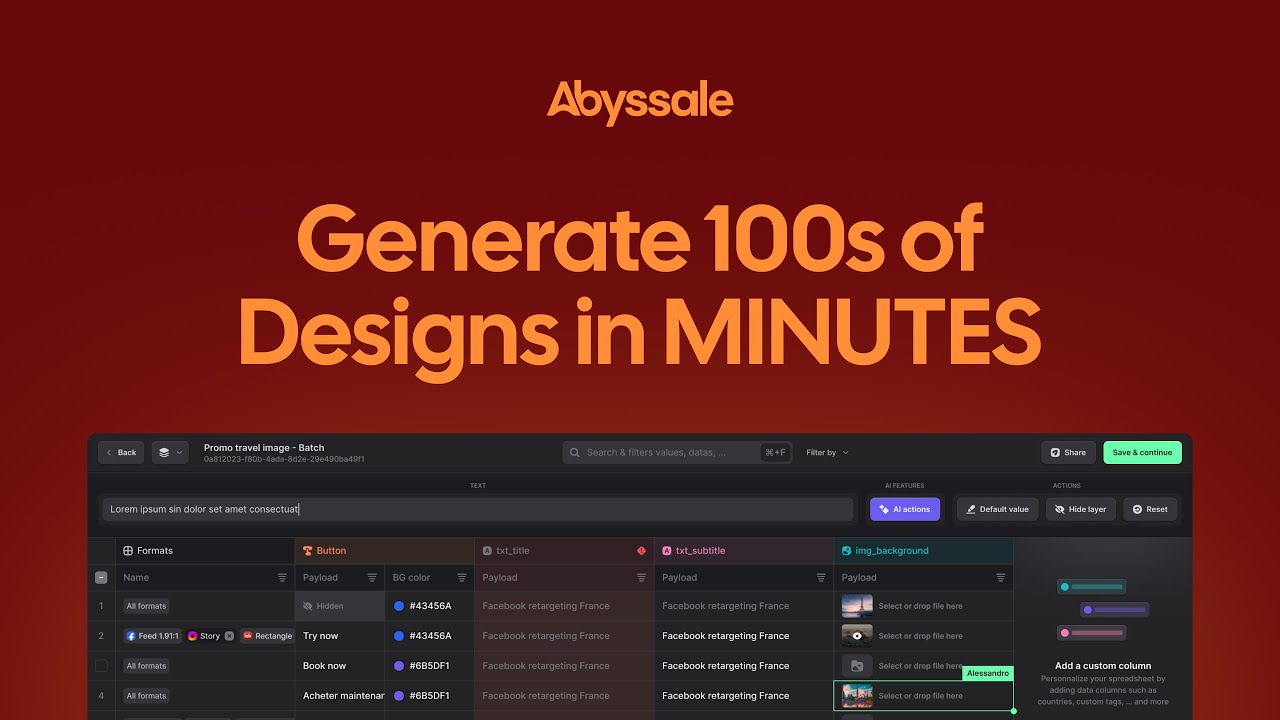Click the img_background image icon
1280x720 pixels.
point(846,551)
